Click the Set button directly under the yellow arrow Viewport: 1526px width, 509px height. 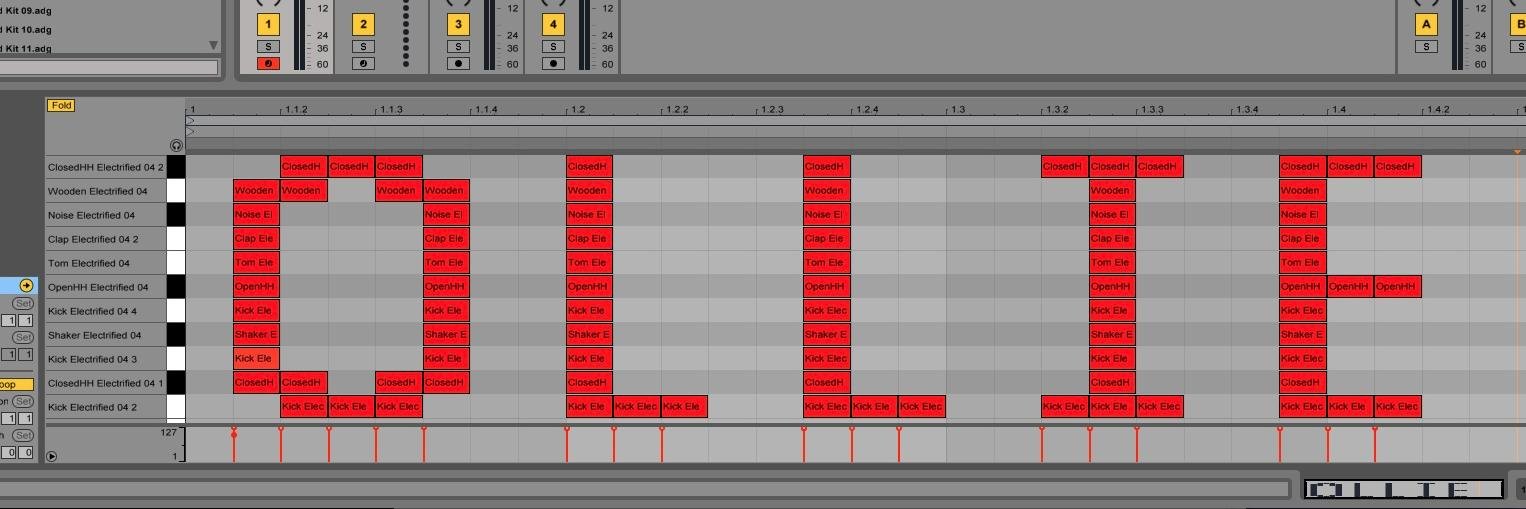point(22,303)
